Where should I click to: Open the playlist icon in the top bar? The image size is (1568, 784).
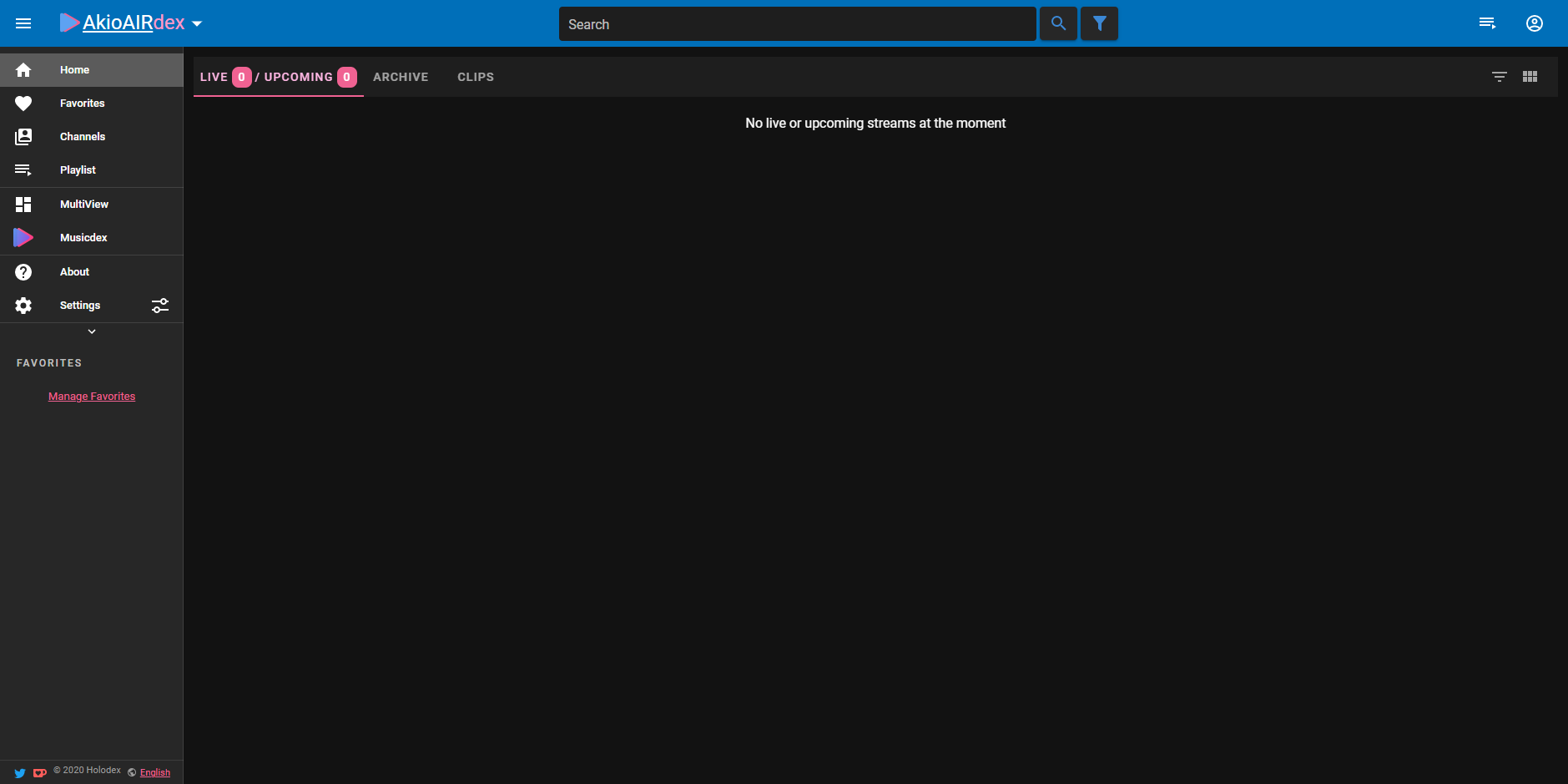pos(1487,23)
